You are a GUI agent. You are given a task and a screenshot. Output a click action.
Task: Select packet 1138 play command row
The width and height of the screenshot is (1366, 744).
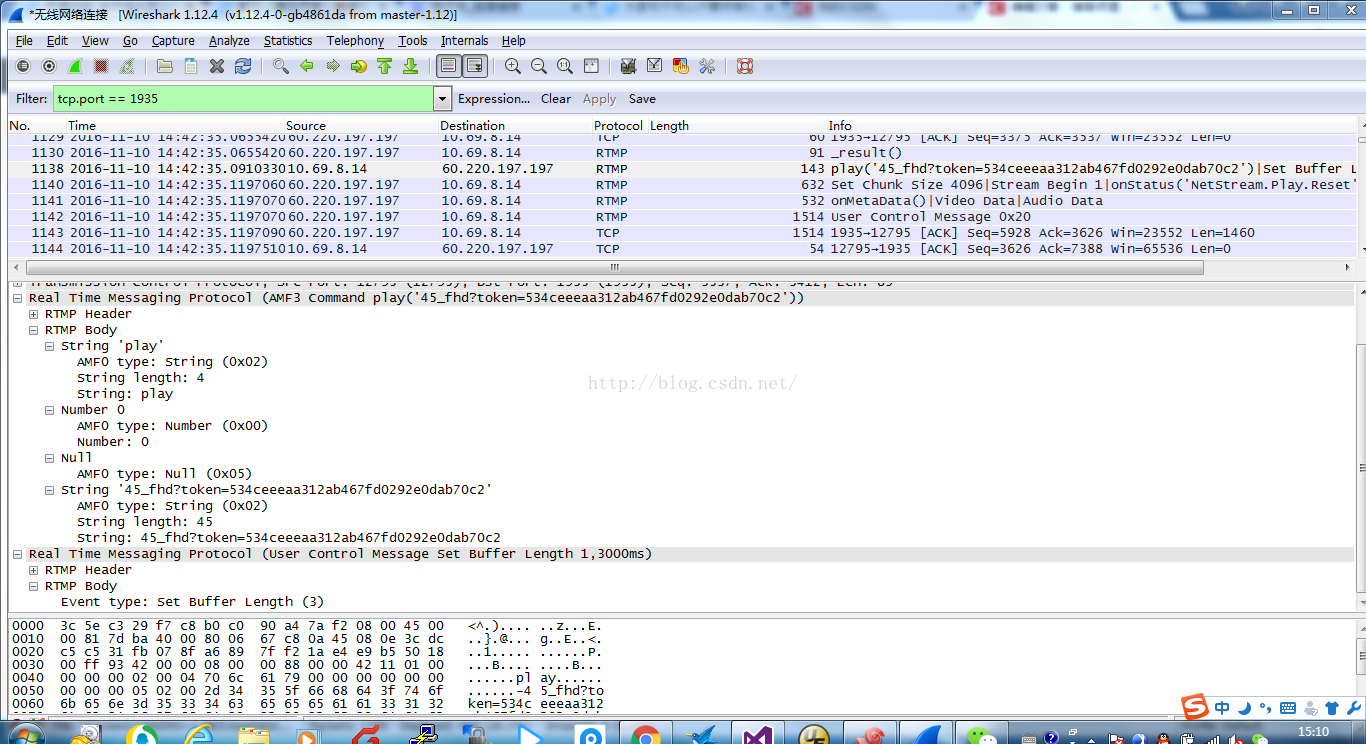coord(683,169)
